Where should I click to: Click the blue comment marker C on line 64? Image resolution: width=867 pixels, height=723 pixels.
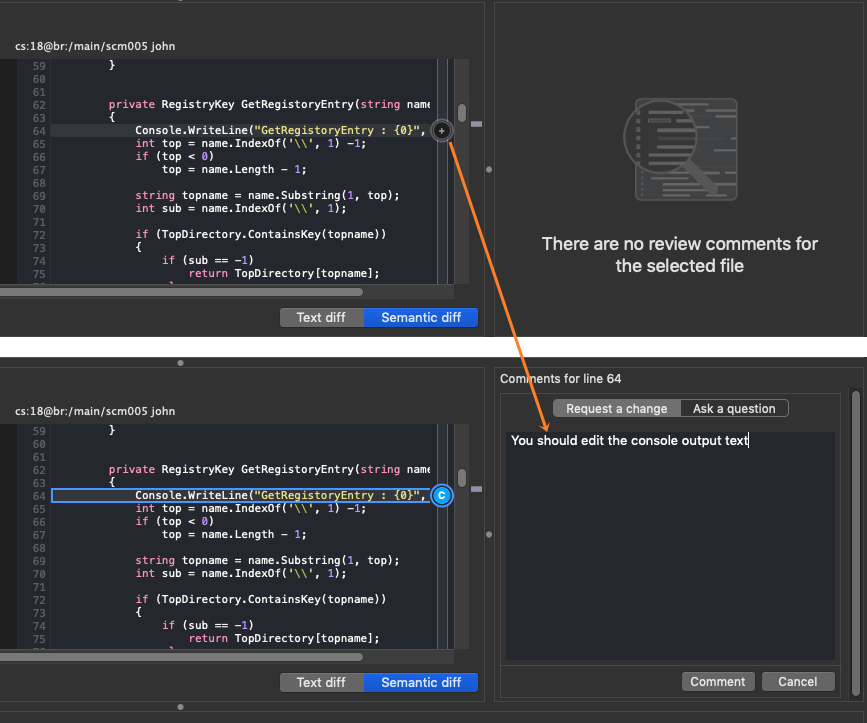(441, 496)
